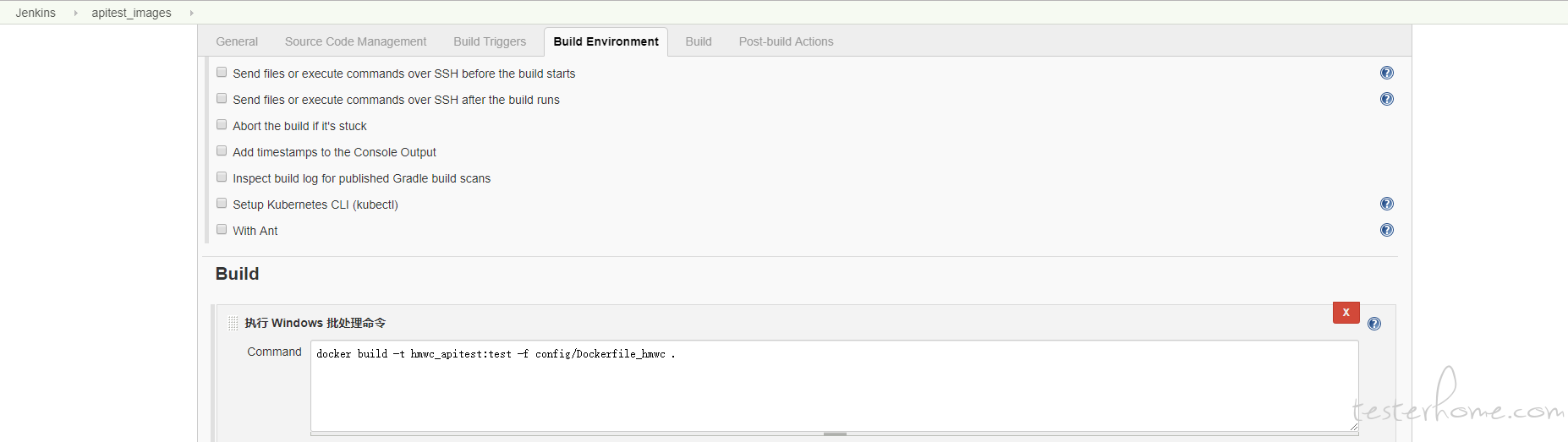Click inside the docker build Command field
1568x442 pixels.
point(834,386)
